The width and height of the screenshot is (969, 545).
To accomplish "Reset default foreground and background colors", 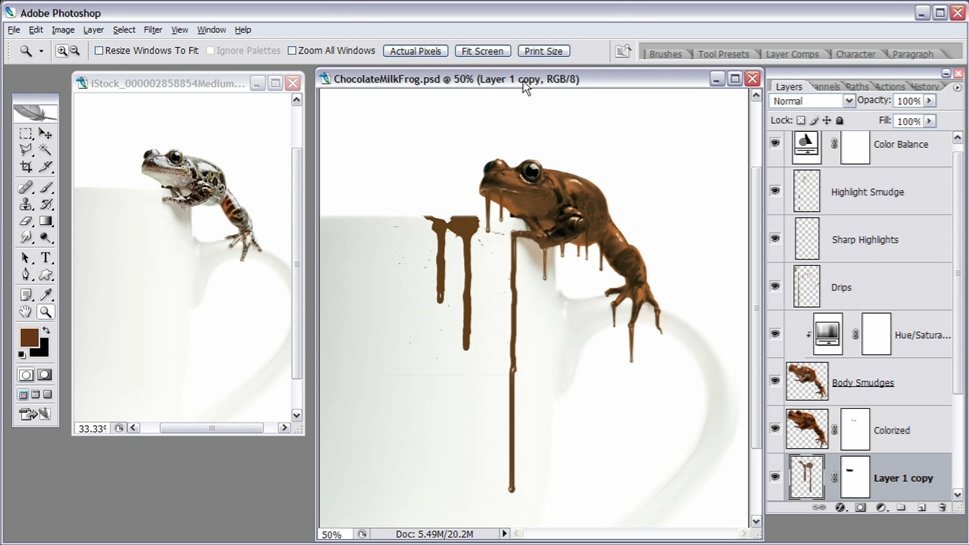I will [22, 355].
